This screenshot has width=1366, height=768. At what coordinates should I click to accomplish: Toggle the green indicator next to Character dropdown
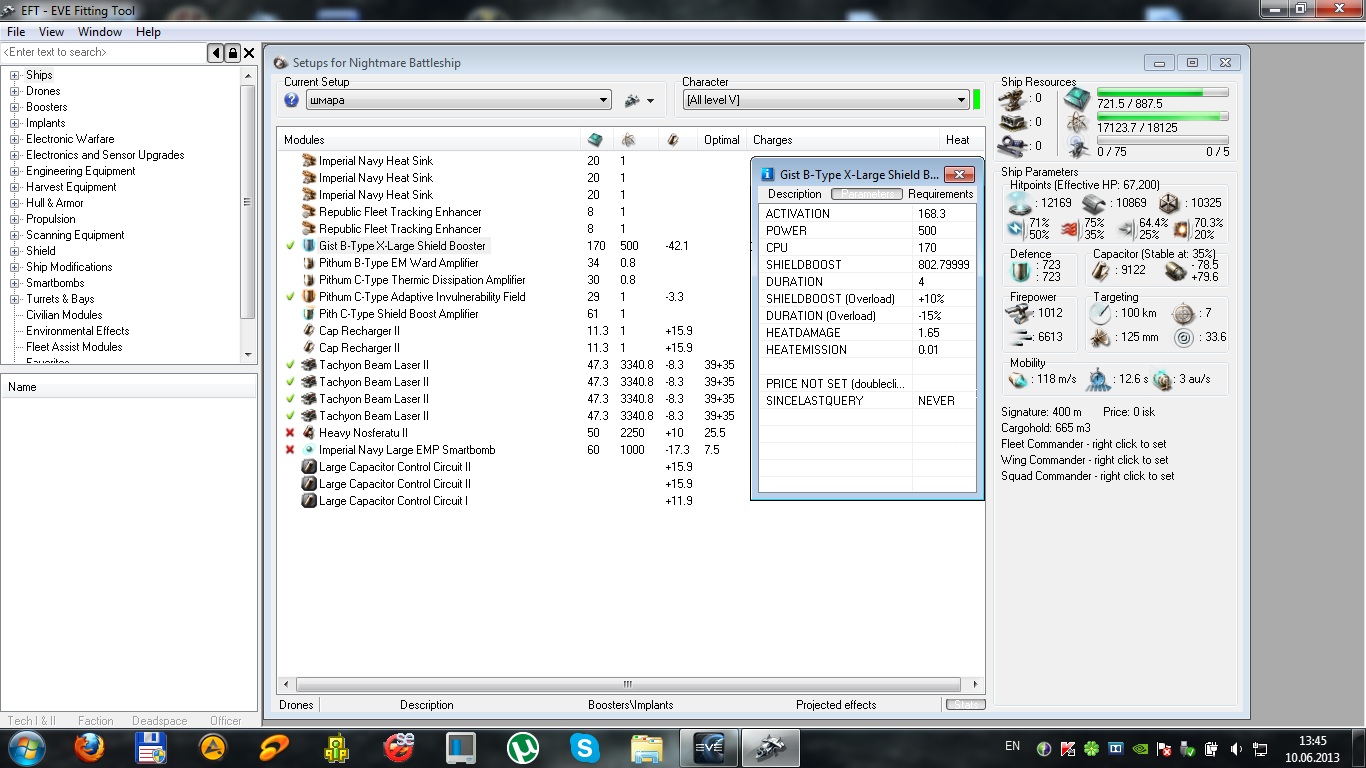976,100
